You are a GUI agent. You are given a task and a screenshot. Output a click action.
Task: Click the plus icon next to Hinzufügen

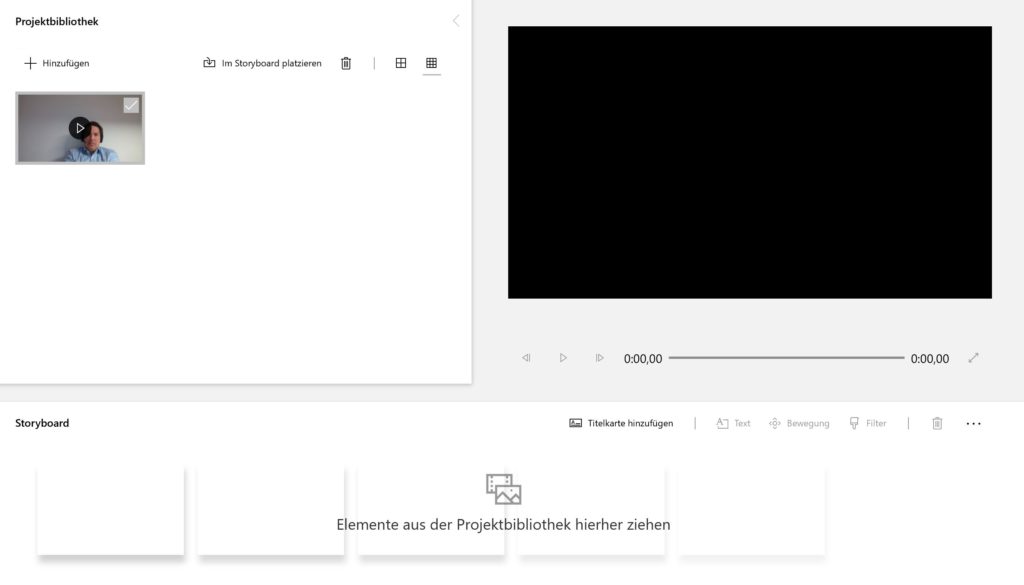click(30, 63)
